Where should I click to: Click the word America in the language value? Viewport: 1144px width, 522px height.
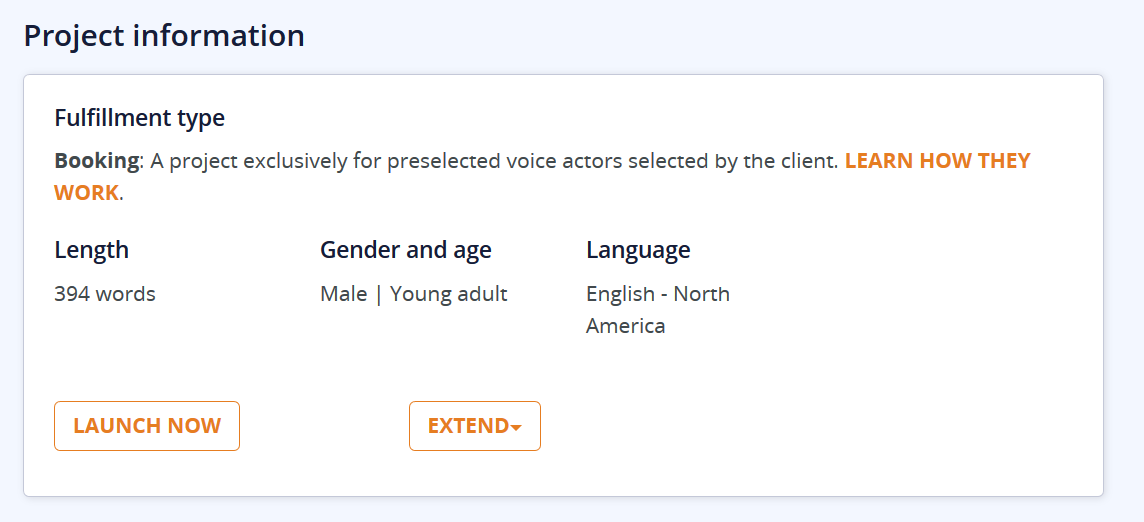coord(625,326)
